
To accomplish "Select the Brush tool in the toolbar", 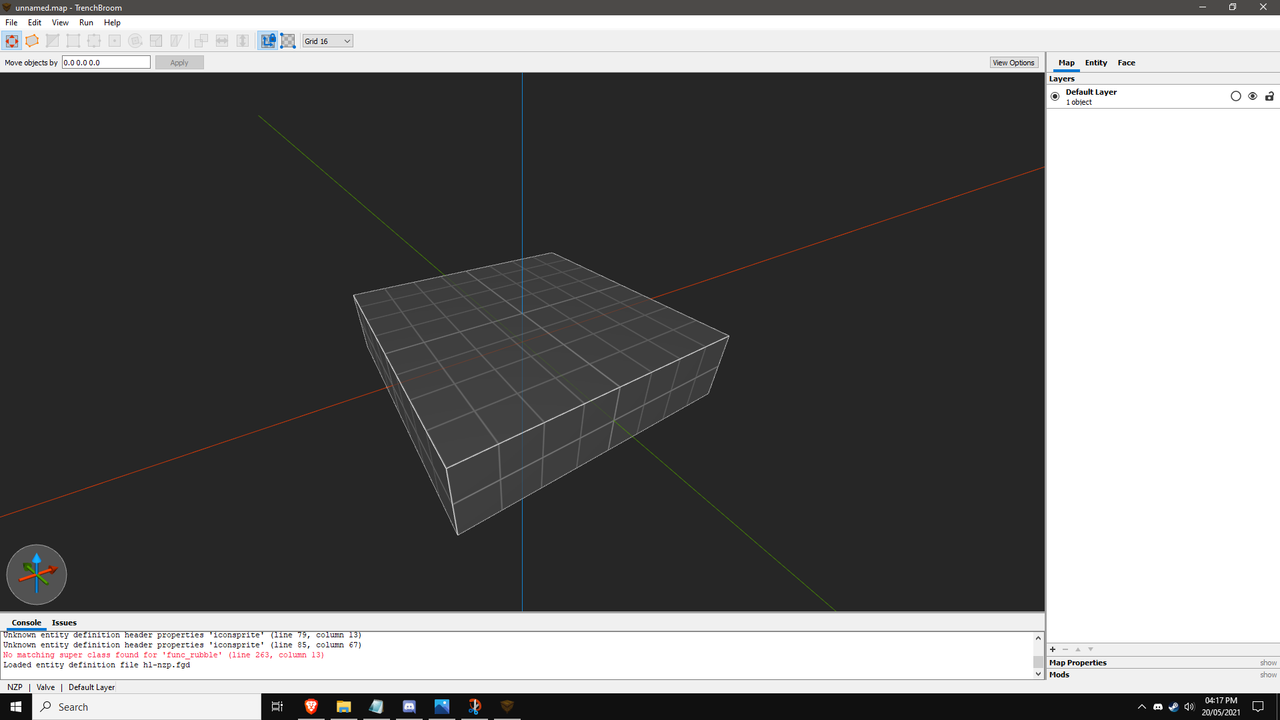I will click(31, 40).
